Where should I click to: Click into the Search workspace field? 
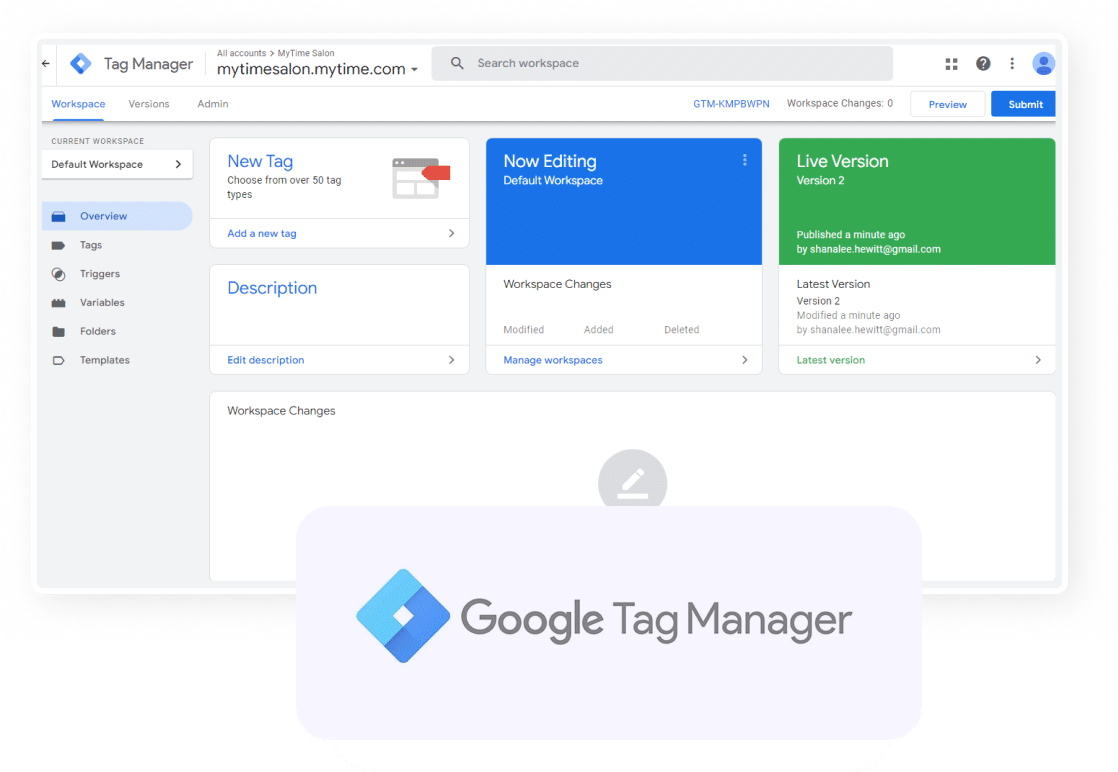click(662, 63)
